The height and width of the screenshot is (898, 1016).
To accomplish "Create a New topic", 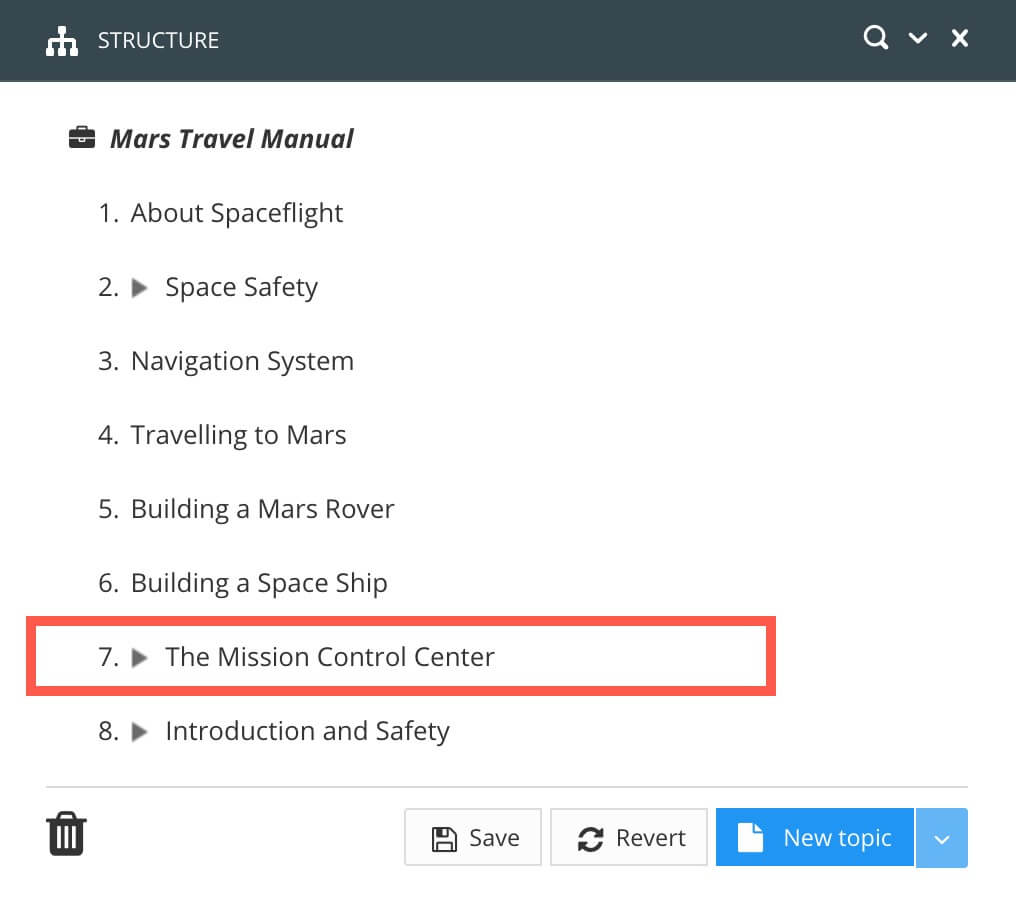I will tap(814, 837).
